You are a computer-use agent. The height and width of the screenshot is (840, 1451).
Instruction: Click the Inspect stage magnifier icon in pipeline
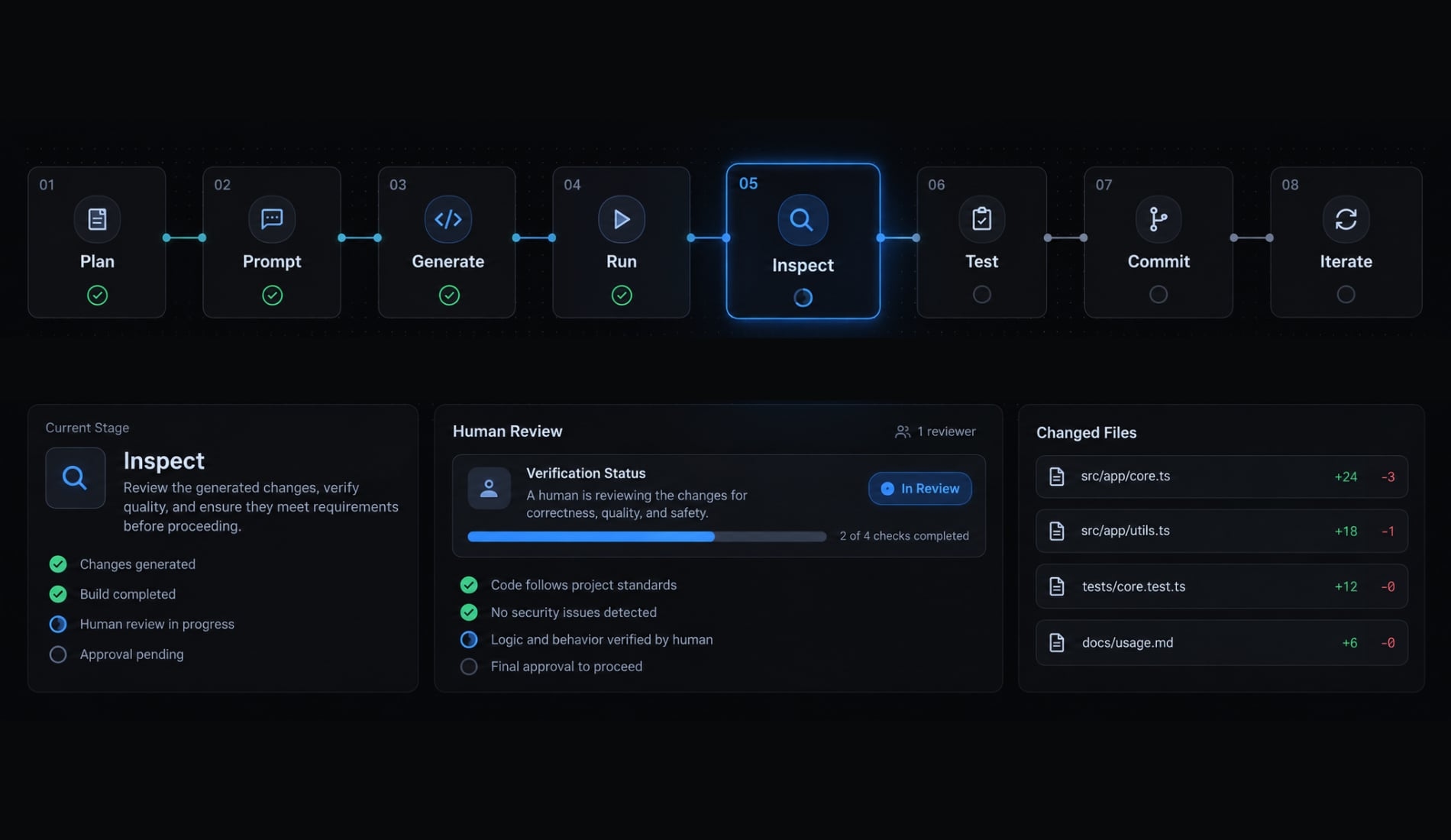[x=801, y=220]
